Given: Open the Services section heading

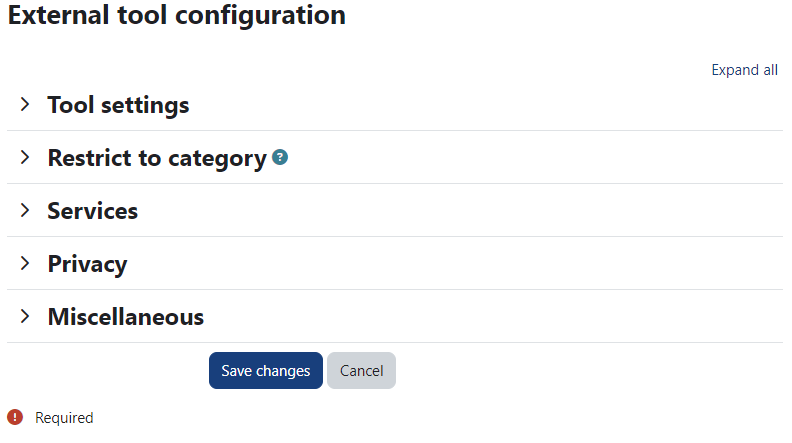Looking at the screenshot, I should 92,211.
